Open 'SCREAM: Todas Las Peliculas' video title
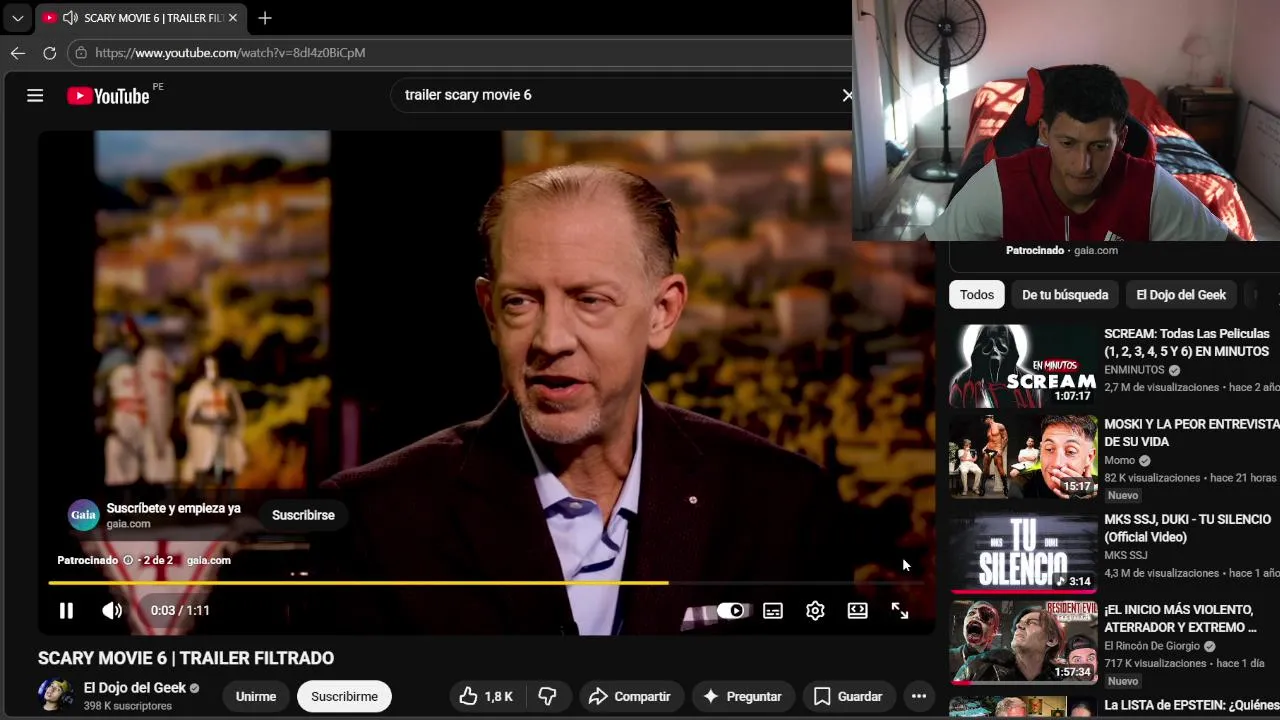This screenshot has height=720, width=1280. pos(1187,343)
